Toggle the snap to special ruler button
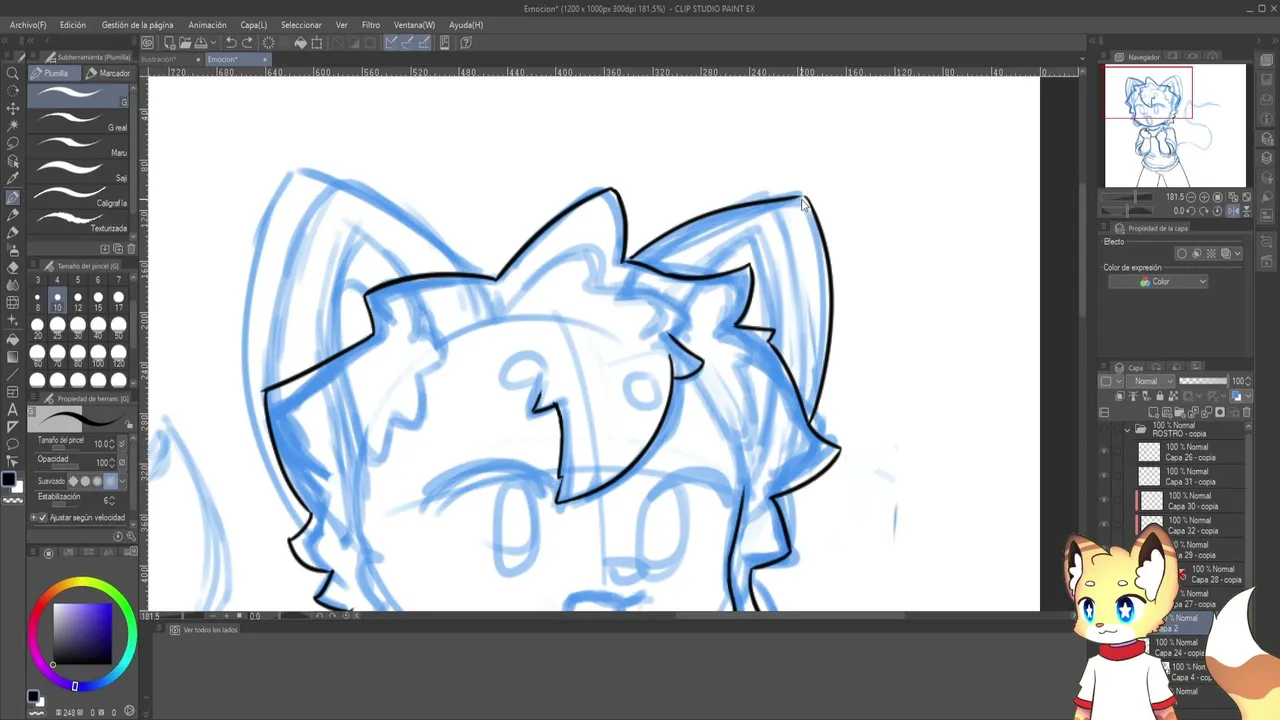Image resolution: width=1280 pixels, height=720 pixels. (408, 42)
